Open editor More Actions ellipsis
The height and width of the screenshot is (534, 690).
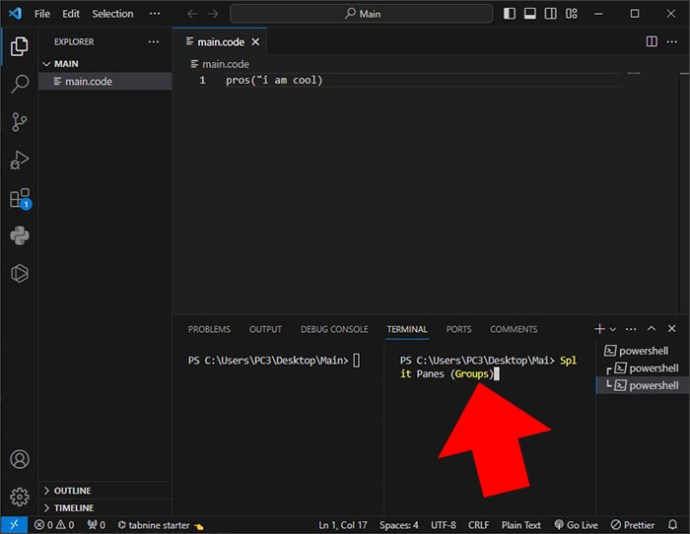672,42
